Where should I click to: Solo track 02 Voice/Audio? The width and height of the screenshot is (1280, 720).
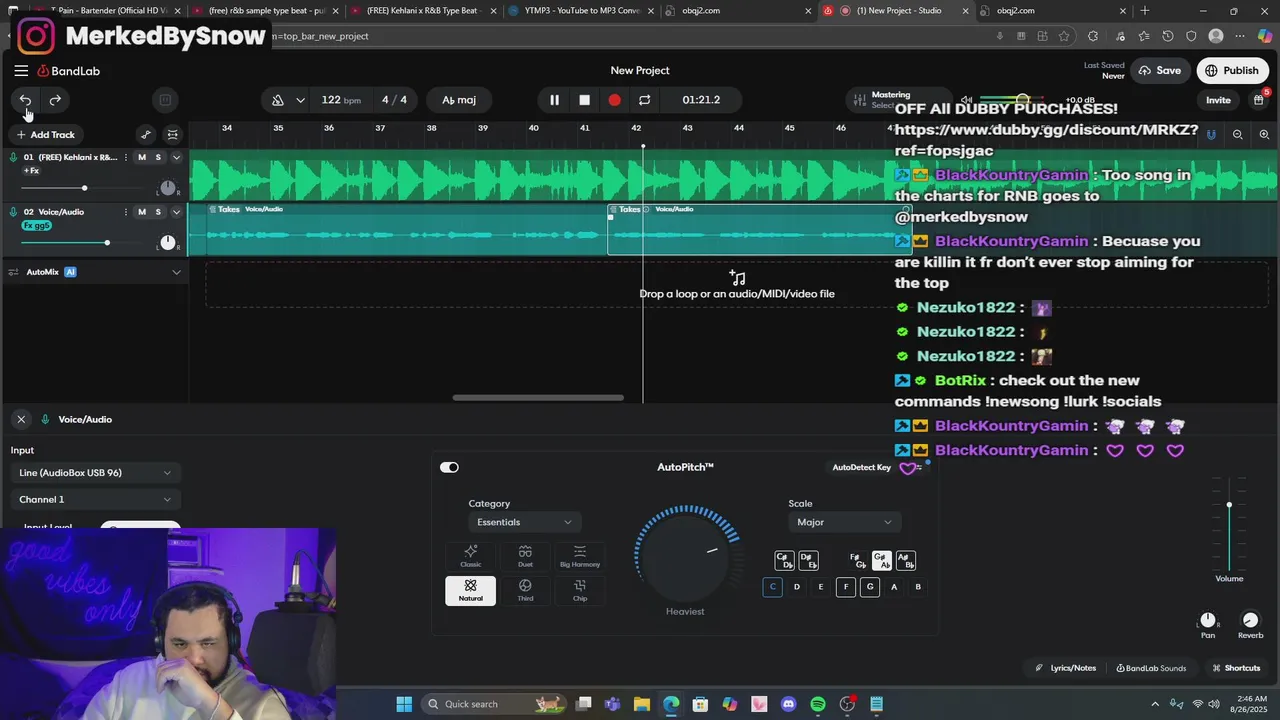tap(158, 212)
